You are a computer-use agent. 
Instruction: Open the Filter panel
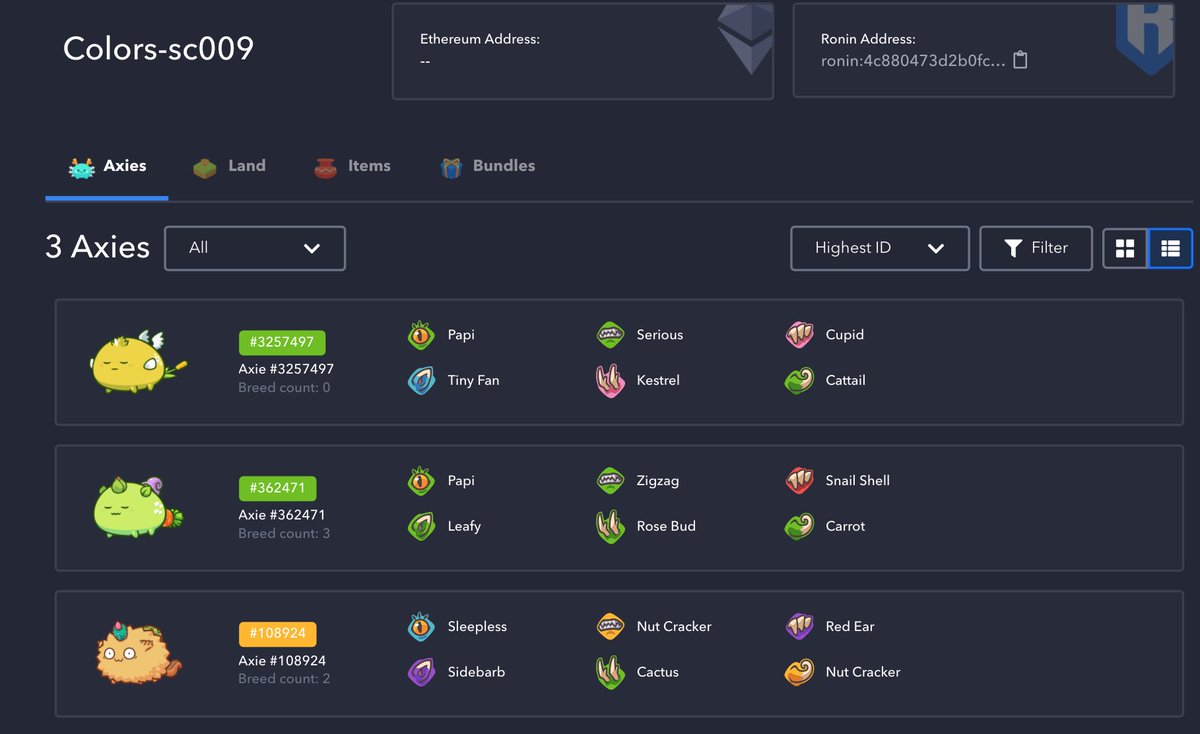point(1036,248)
